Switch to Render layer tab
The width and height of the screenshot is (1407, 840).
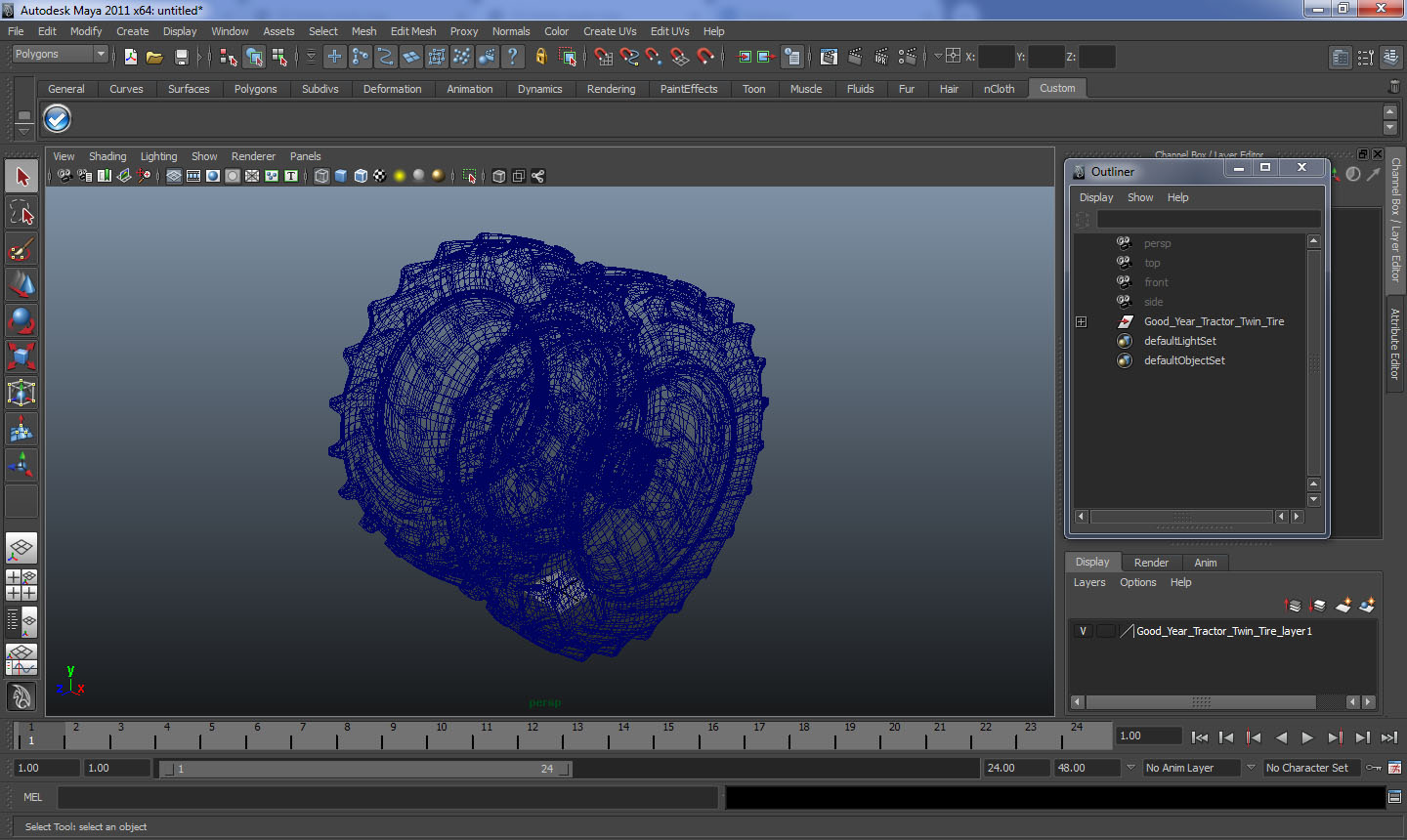1151,563
